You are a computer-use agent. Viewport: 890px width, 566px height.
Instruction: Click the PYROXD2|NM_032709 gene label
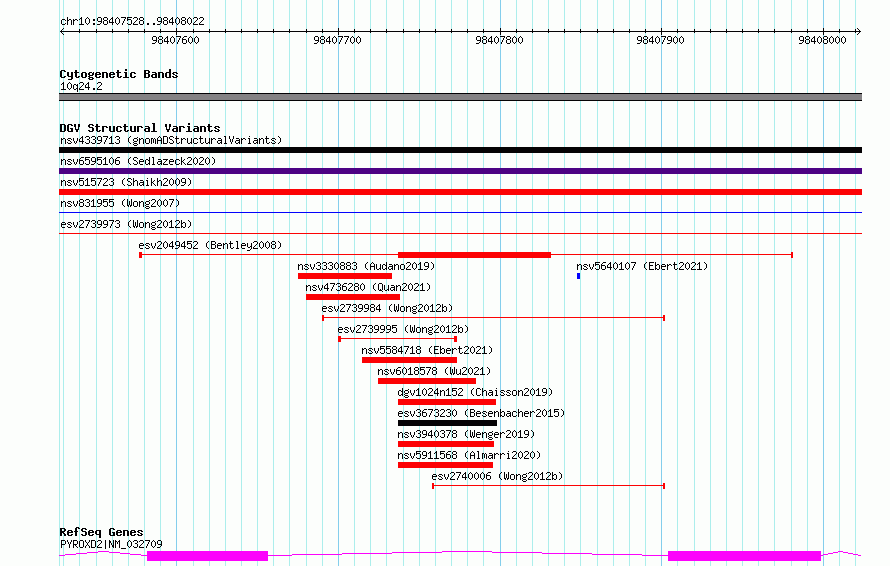111,544
